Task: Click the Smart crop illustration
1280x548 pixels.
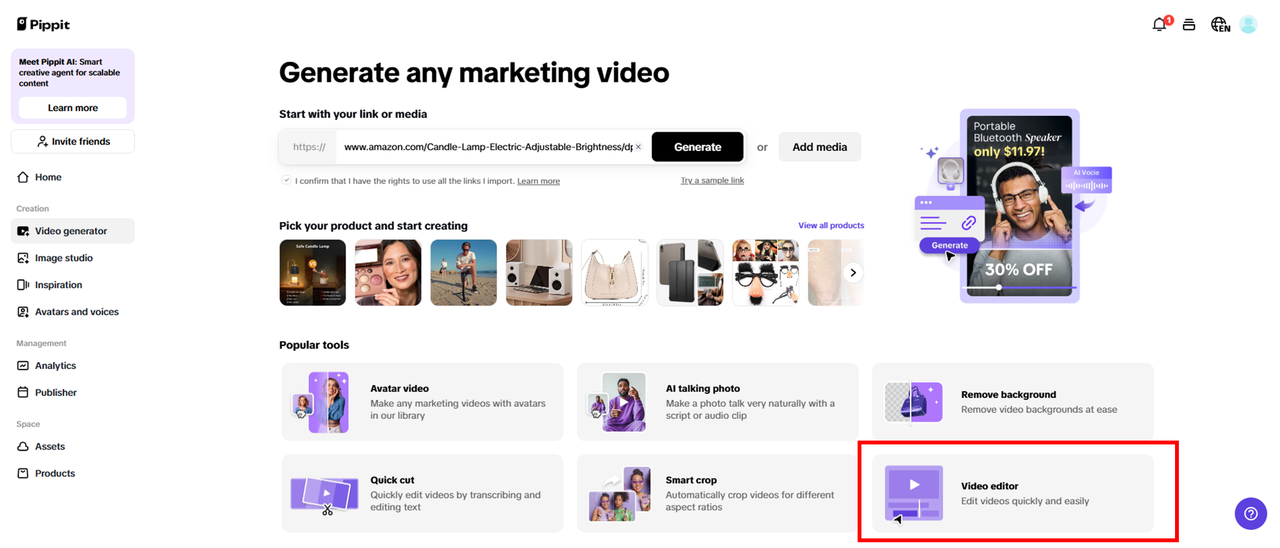Action: (x=620, y=494)
